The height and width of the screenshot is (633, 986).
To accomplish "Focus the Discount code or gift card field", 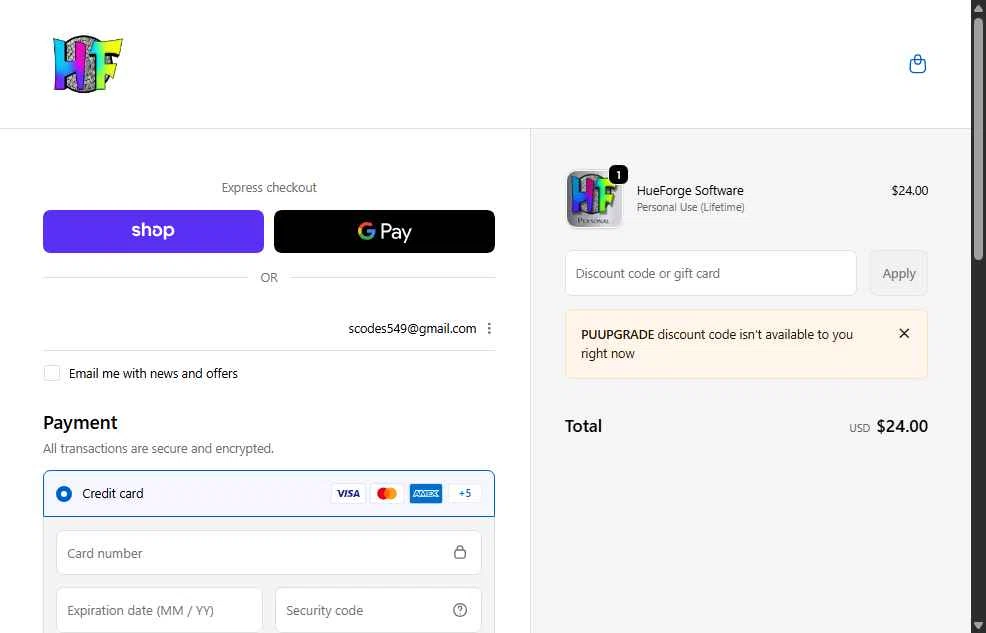I will pyautogui.click(x=711, y=273).
